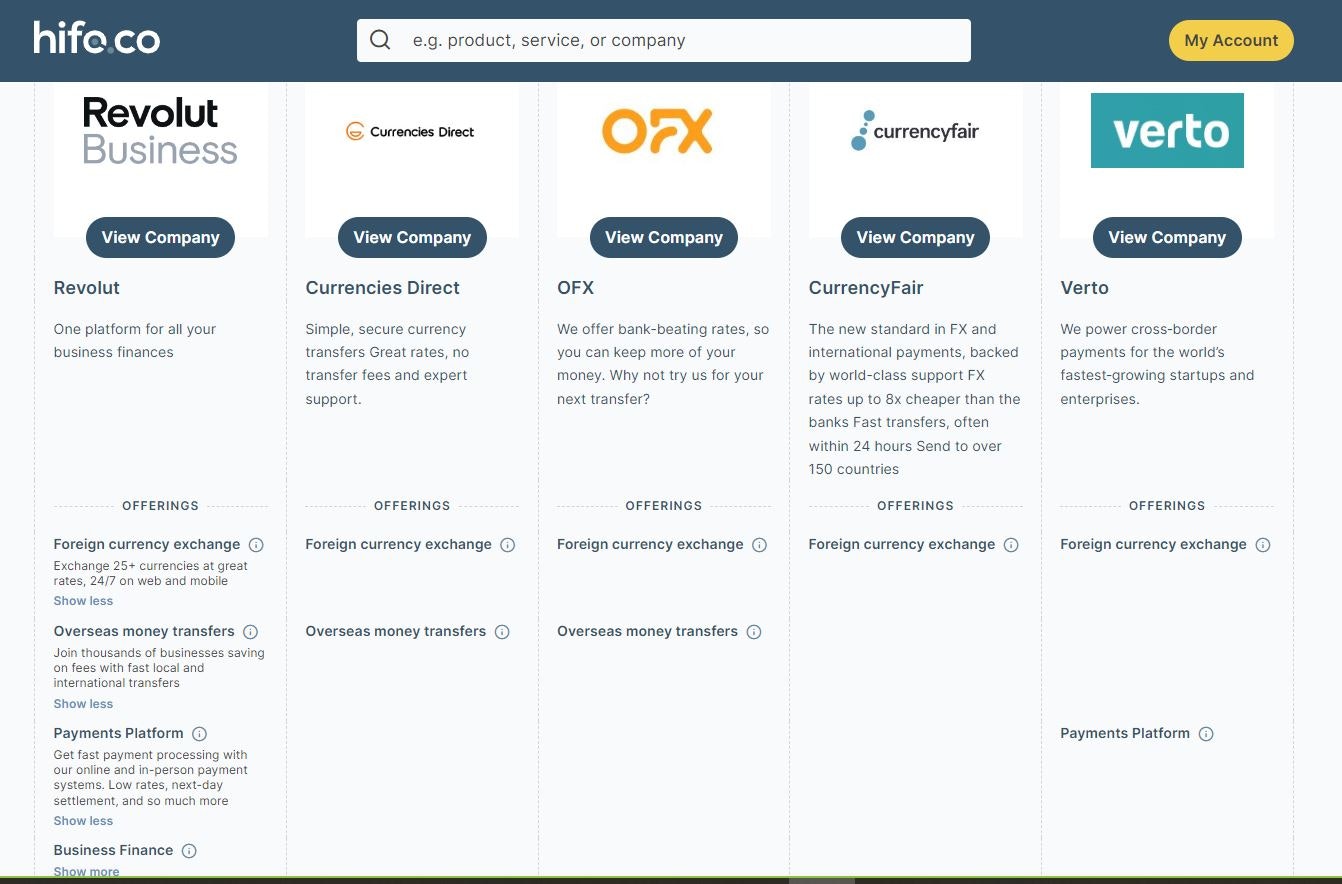Expand Revolut Business Finance with Show more
The image size is (1342, 884).
86,872
